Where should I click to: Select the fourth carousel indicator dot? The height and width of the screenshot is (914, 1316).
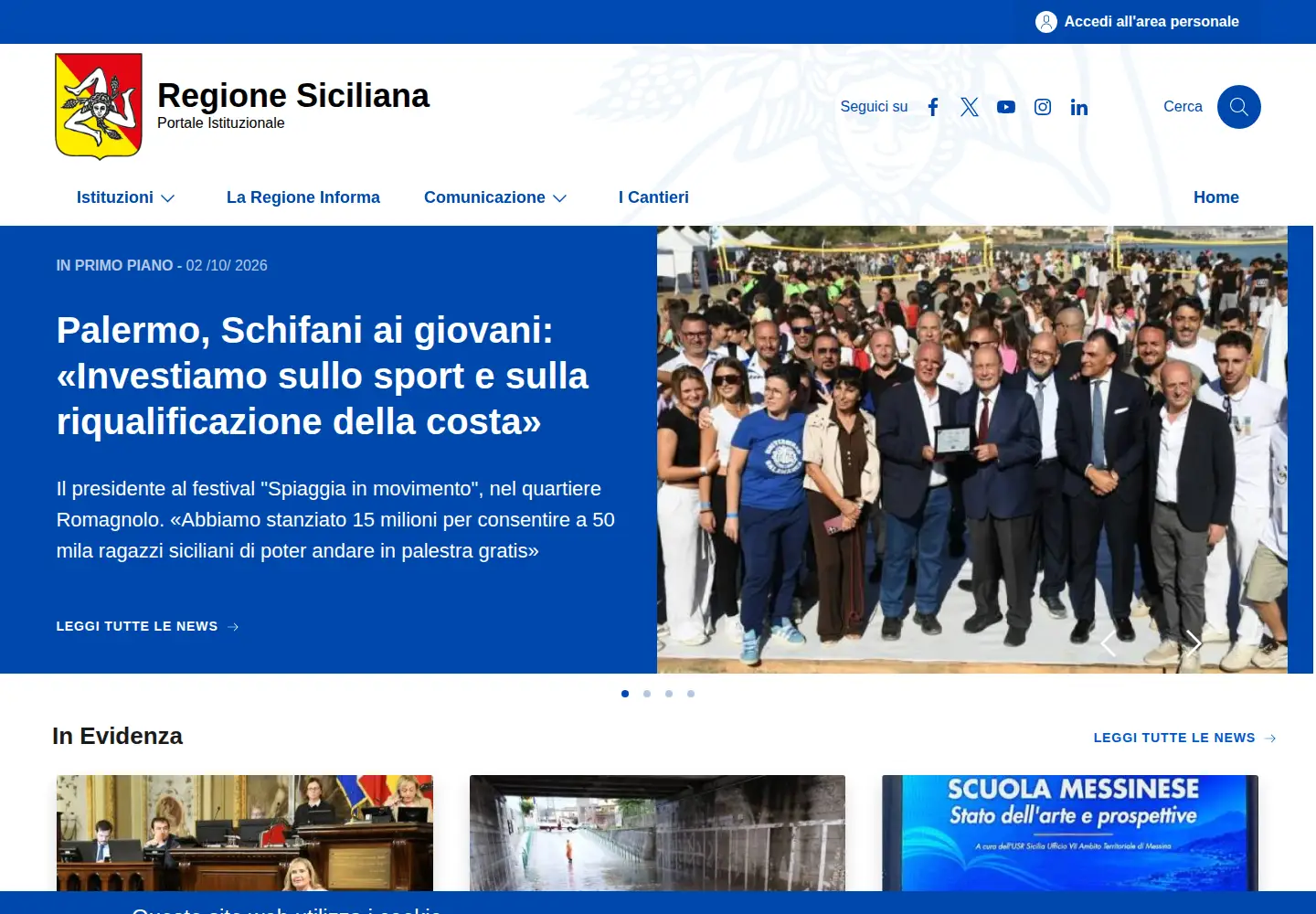691,694
